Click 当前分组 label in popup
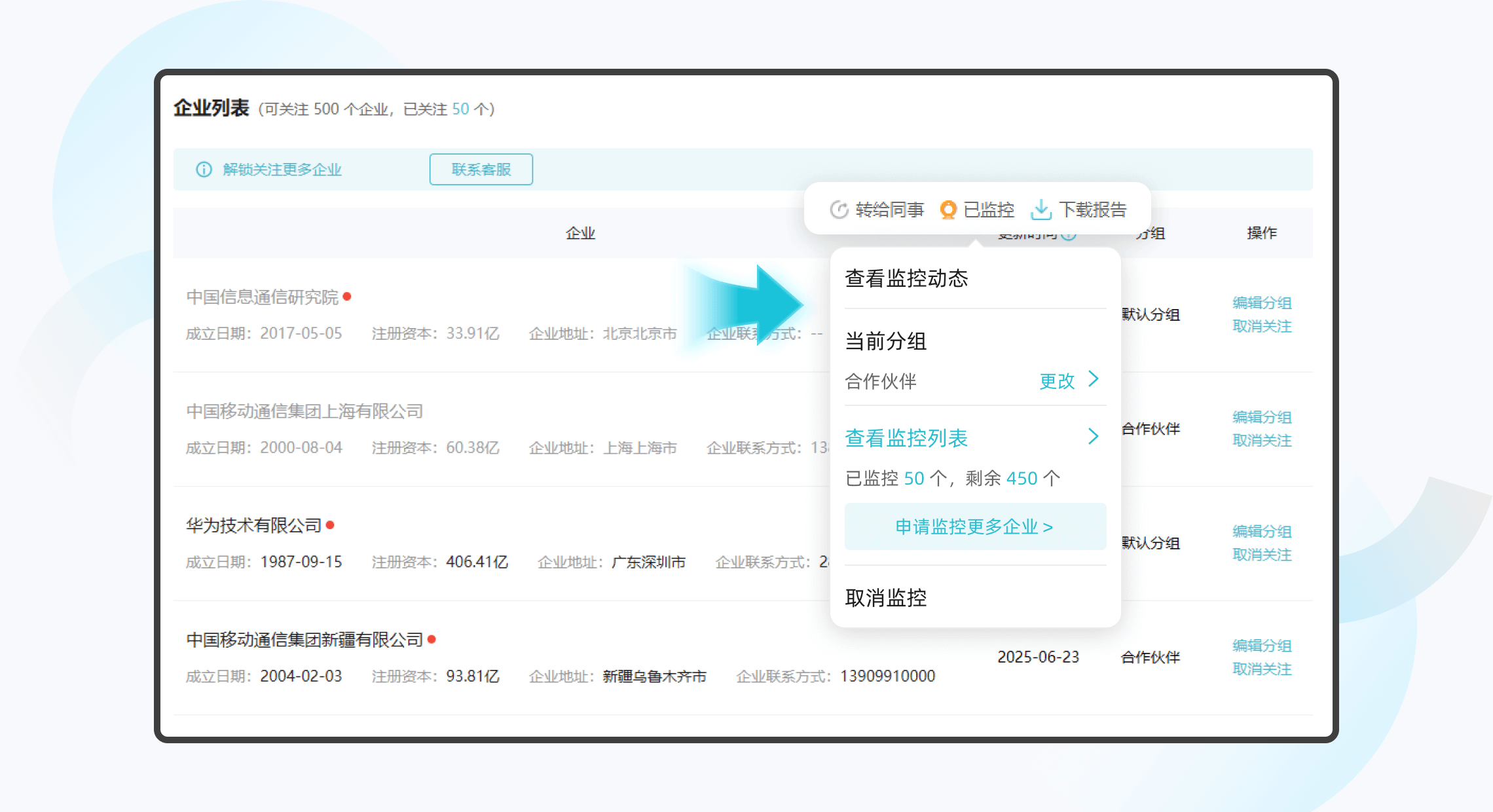Screen dimensions: 1493x812 click(885, 341)
